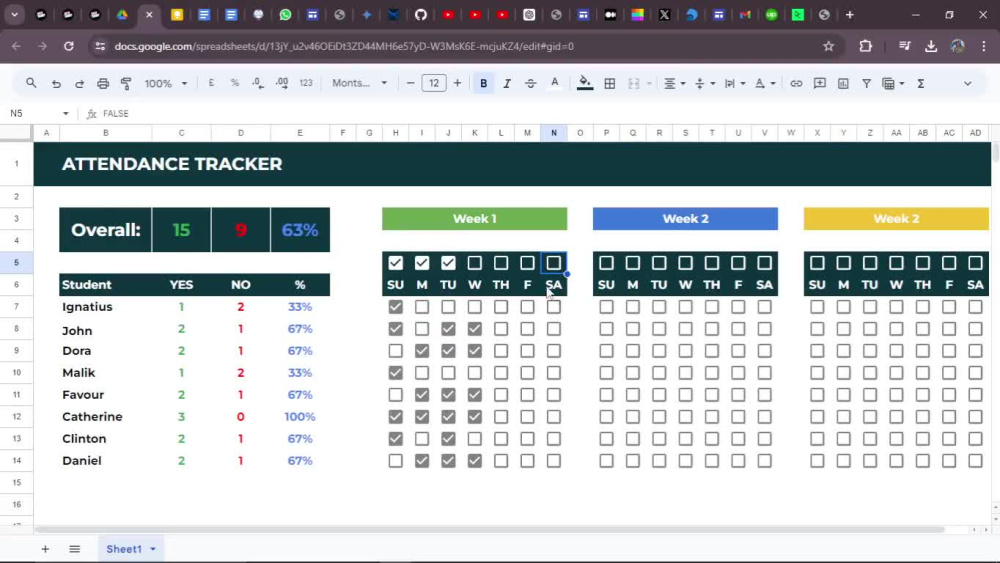
Task: Open table views dropdown
Action: (893, 84)
